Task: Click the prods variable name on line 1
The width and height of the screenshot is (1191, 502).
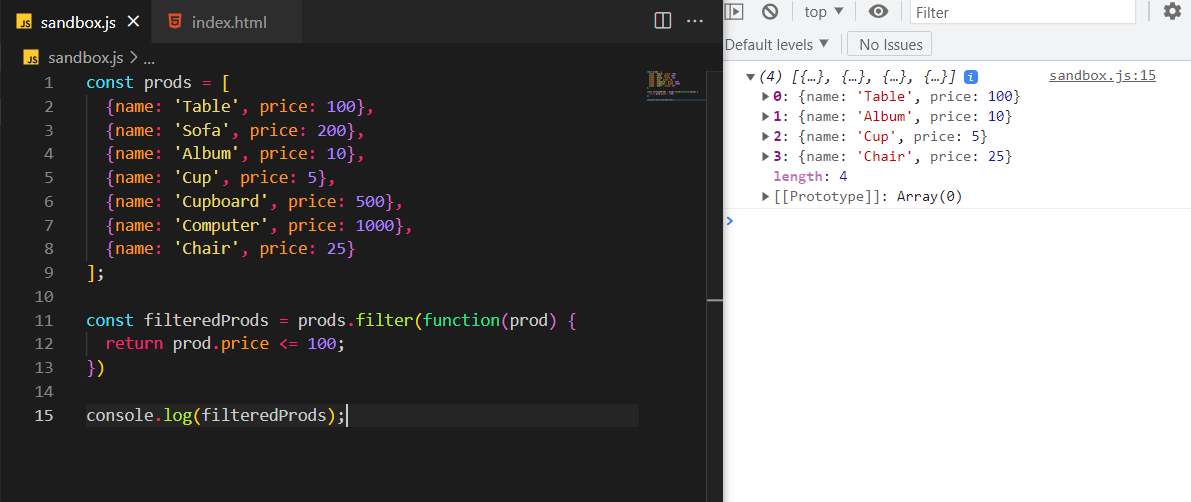Action: click(x=167, y=82)
